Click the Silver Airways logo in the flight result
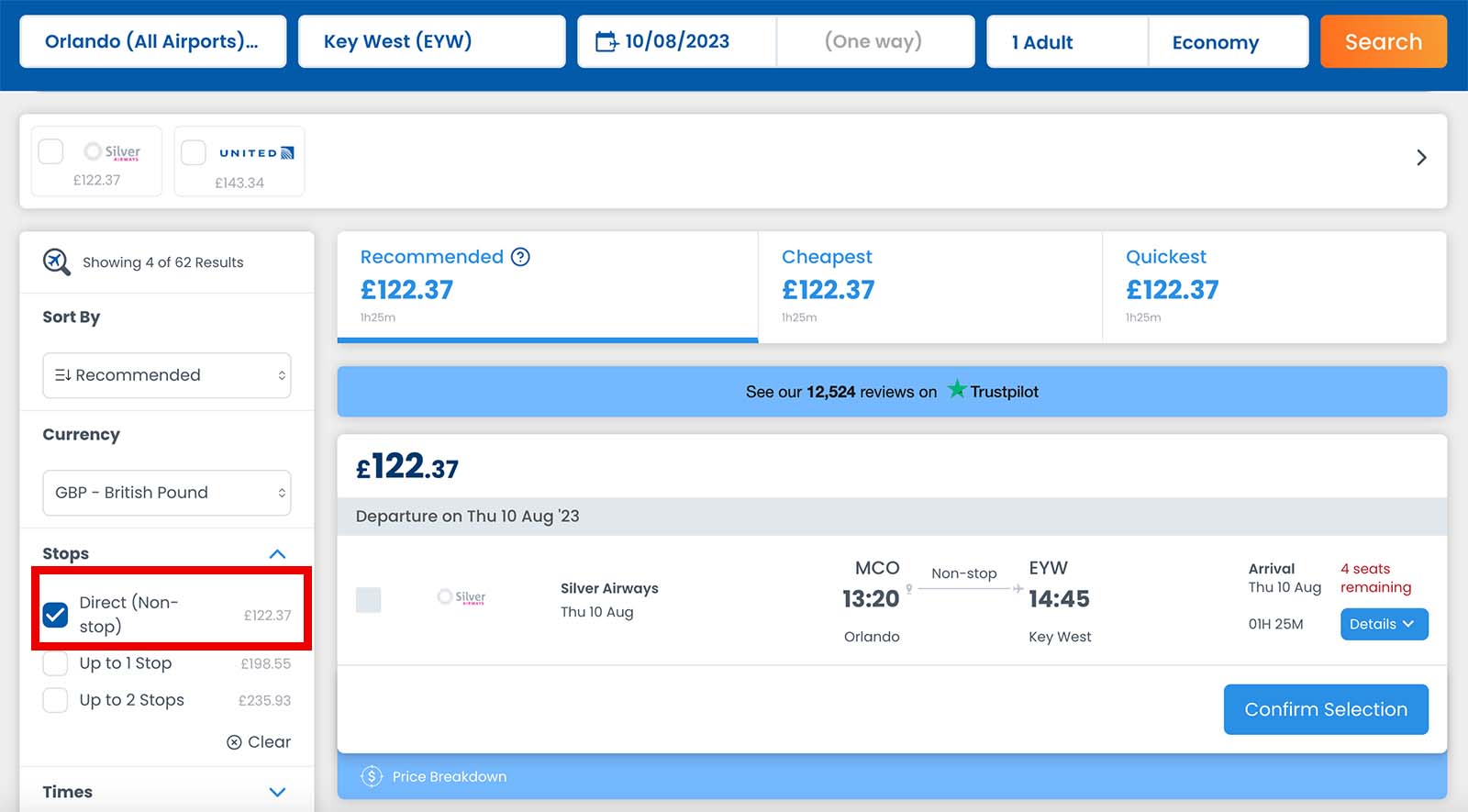The width and height of the screenshot is (1468, 812). (x=462, y=597)
